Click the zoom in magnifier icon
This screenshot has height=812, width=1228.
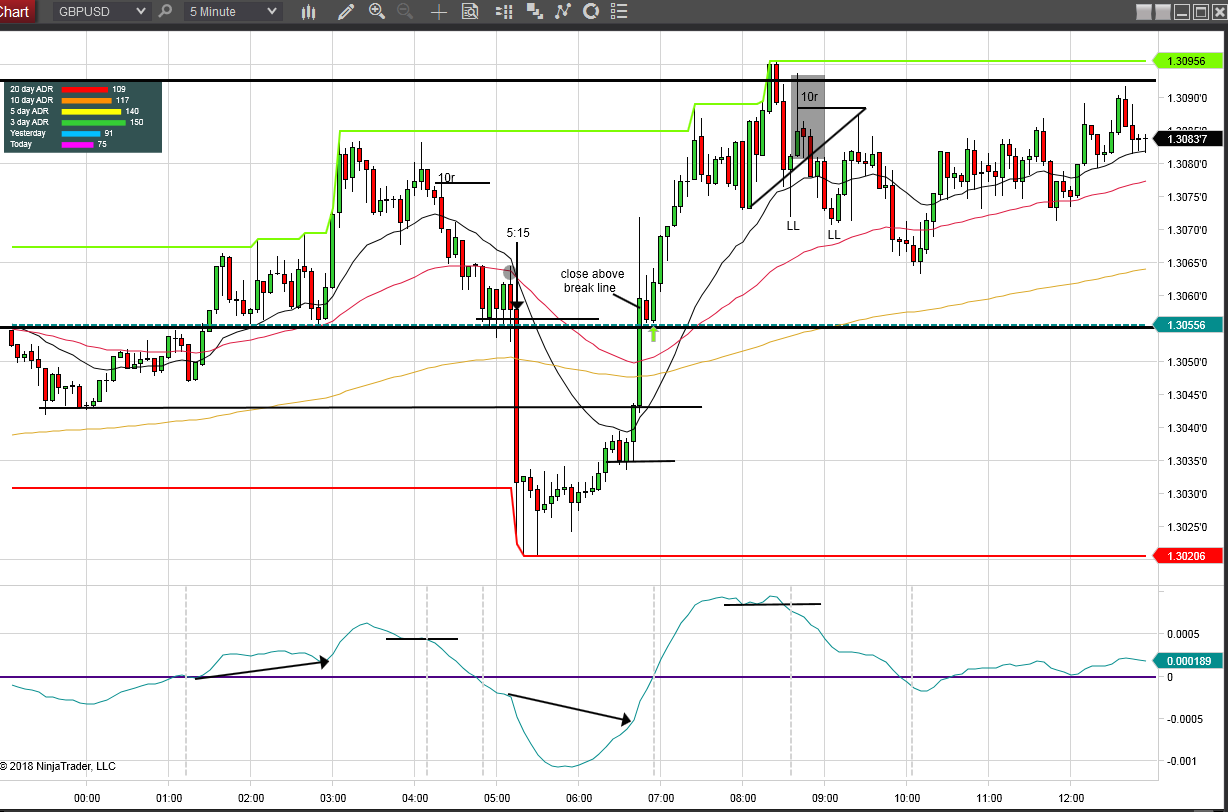[377, 12]
